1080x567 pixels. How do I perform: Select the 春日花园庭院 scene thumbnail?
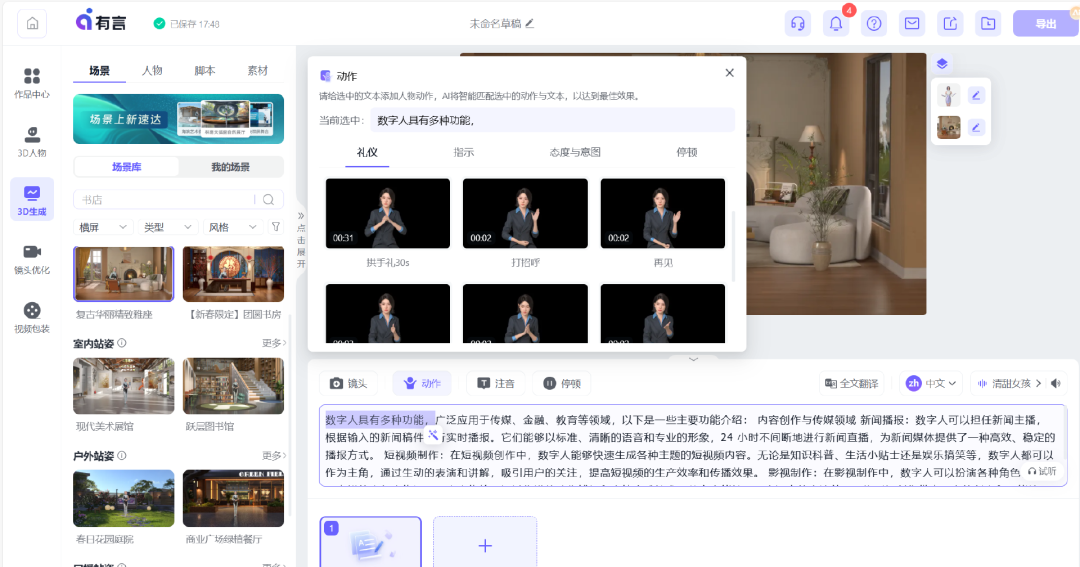123,498
